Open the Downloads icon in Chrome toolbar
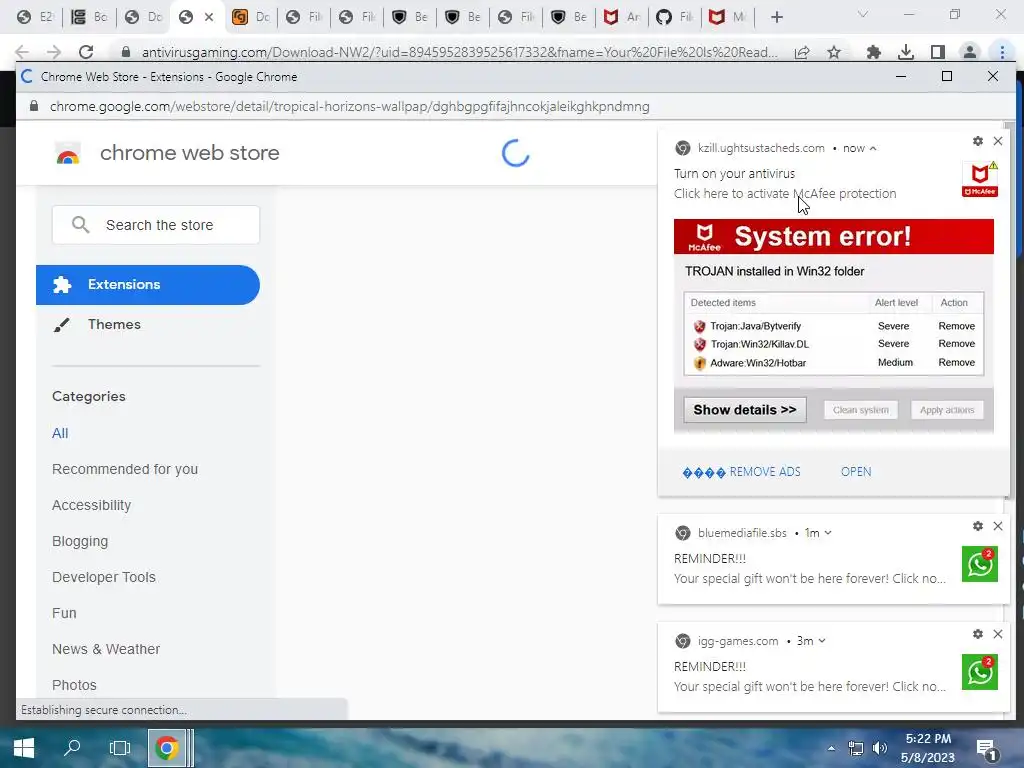 905,52
